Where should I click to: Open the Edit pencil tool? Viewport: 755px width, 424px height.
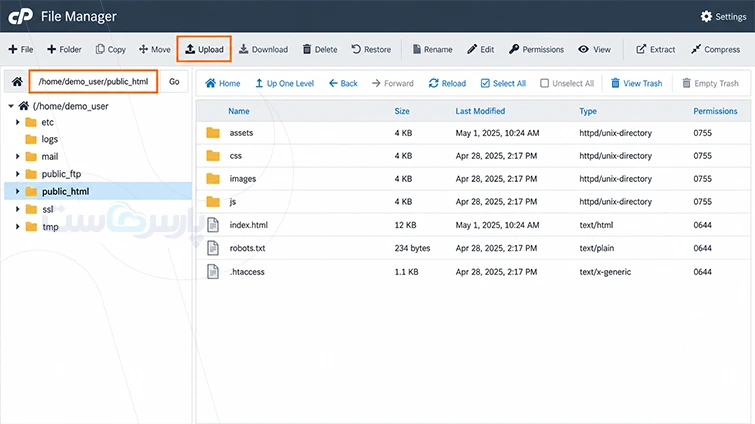(x=481, y=49)
